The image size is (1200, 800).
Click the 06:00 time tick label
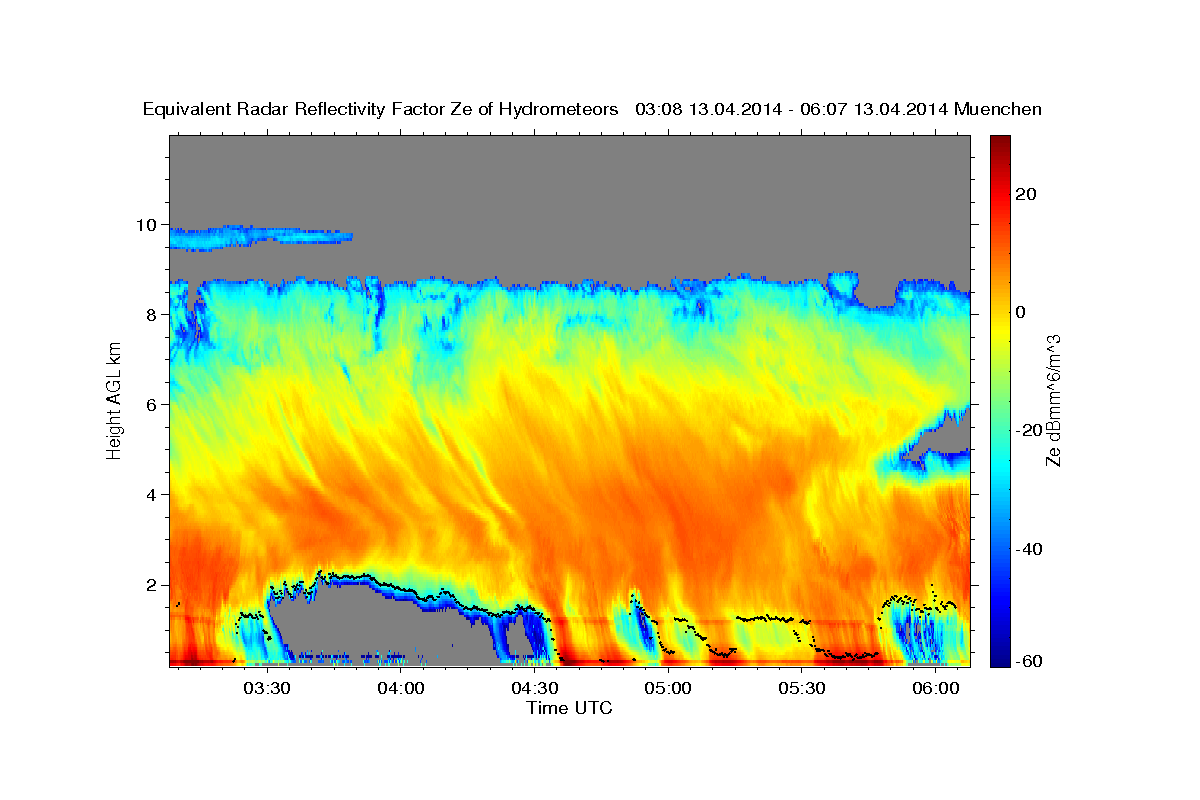935,689
